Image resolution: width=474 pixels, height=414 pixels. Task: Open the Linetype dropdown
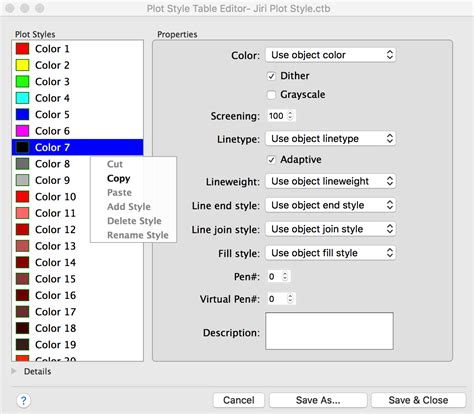pyautogui.click(x=330, y=139)
